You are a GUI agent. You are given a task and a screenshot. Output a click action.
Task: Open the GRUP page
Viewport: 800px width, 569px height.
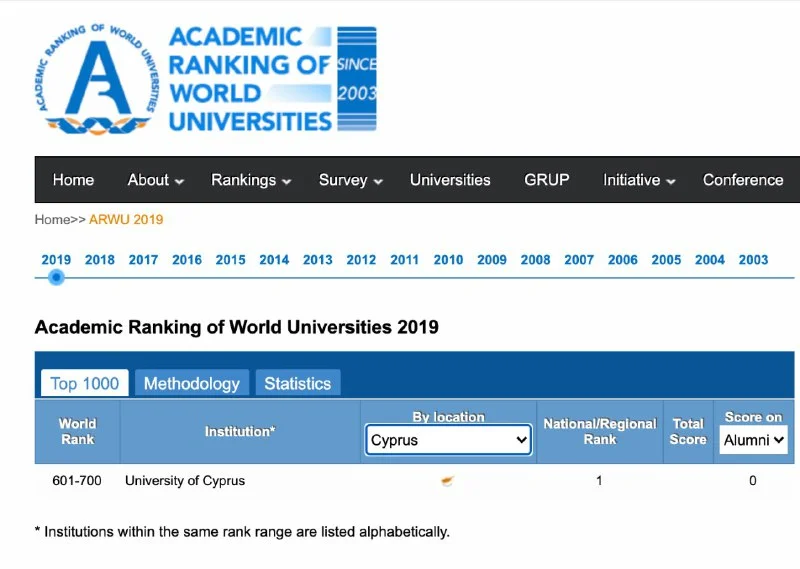546,180
